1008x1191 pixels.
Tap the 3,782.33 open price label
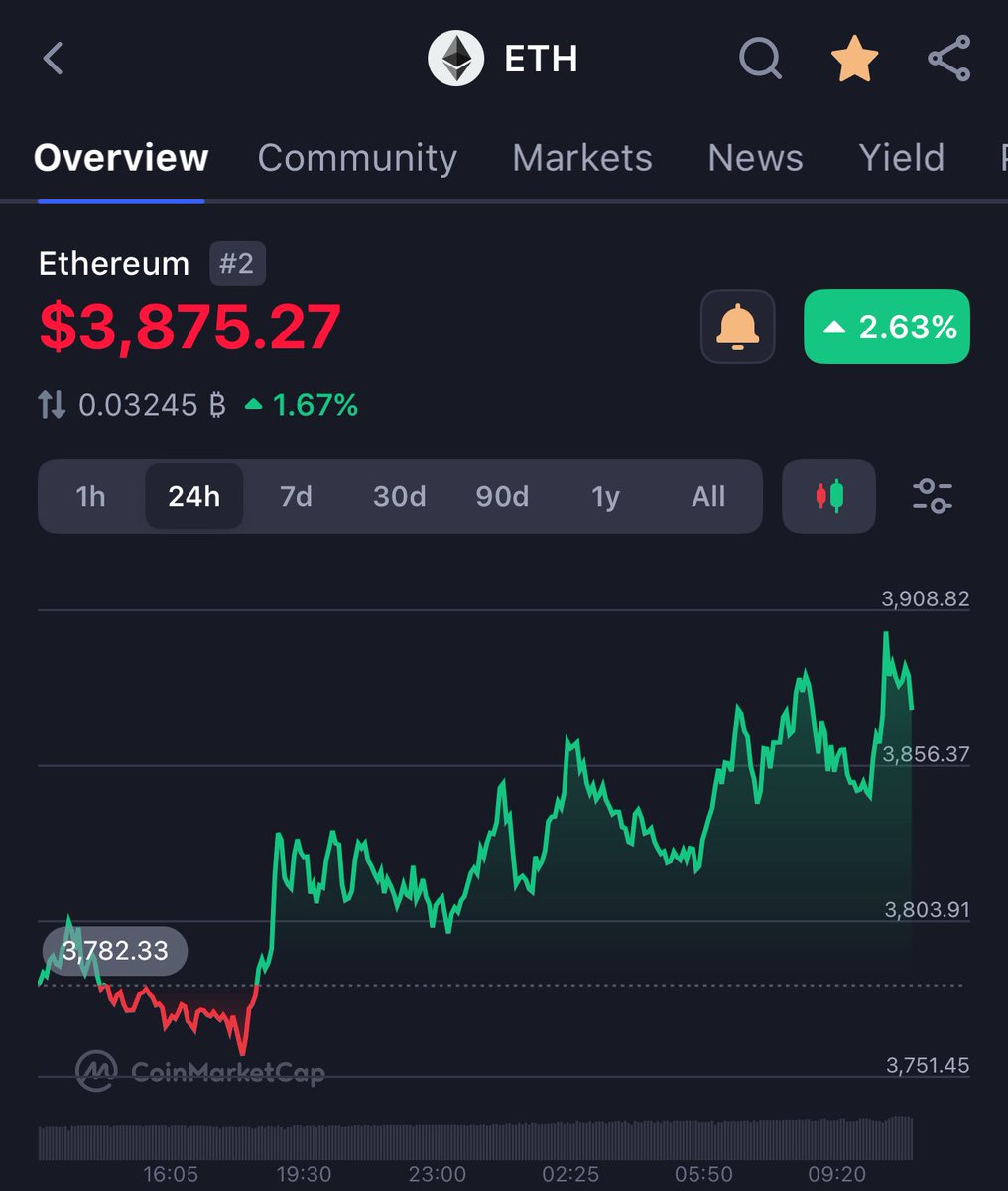click(x=115, y=951)
